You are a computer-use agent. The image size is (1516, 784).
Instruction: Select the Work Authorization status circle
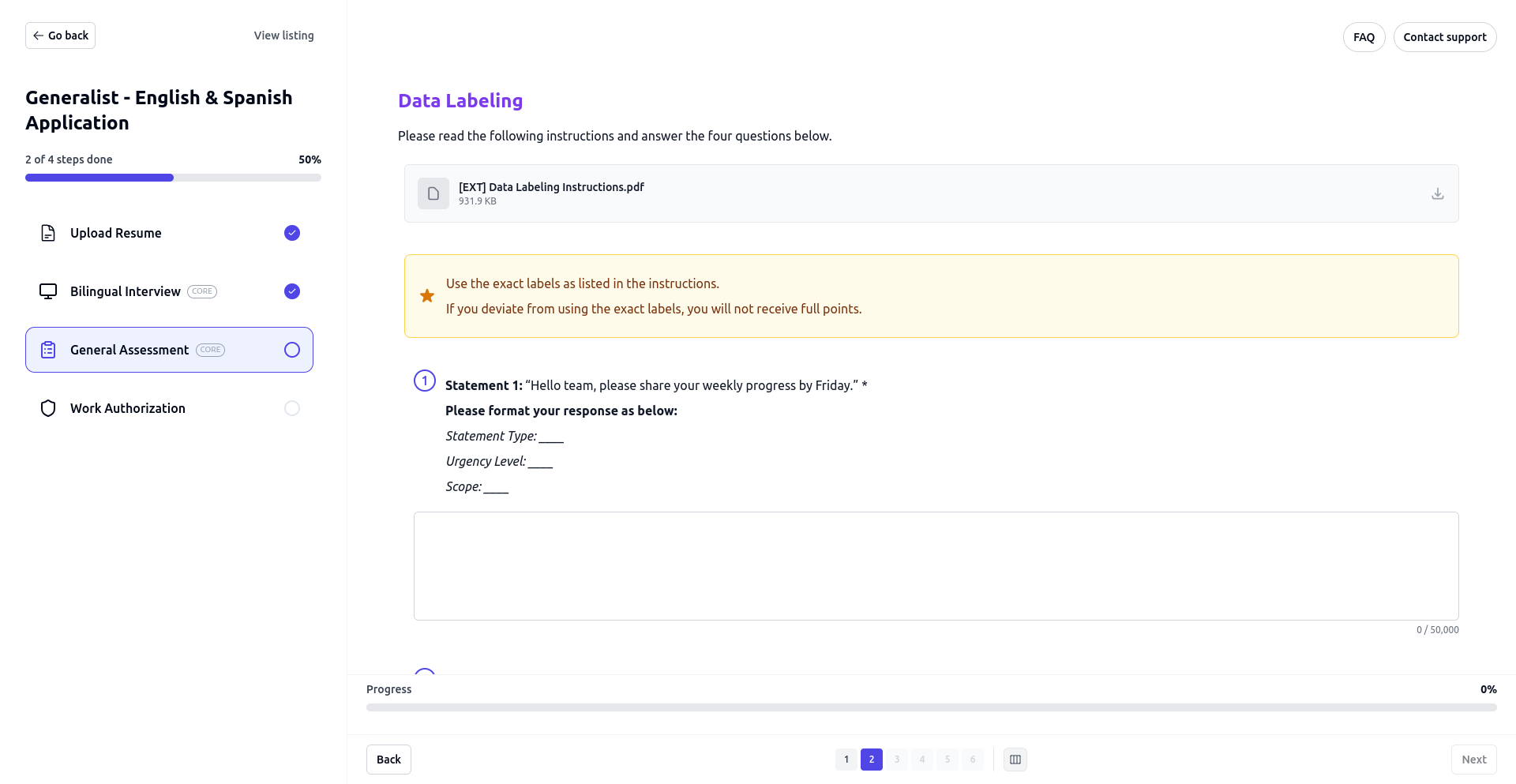(x=292, y=408)
